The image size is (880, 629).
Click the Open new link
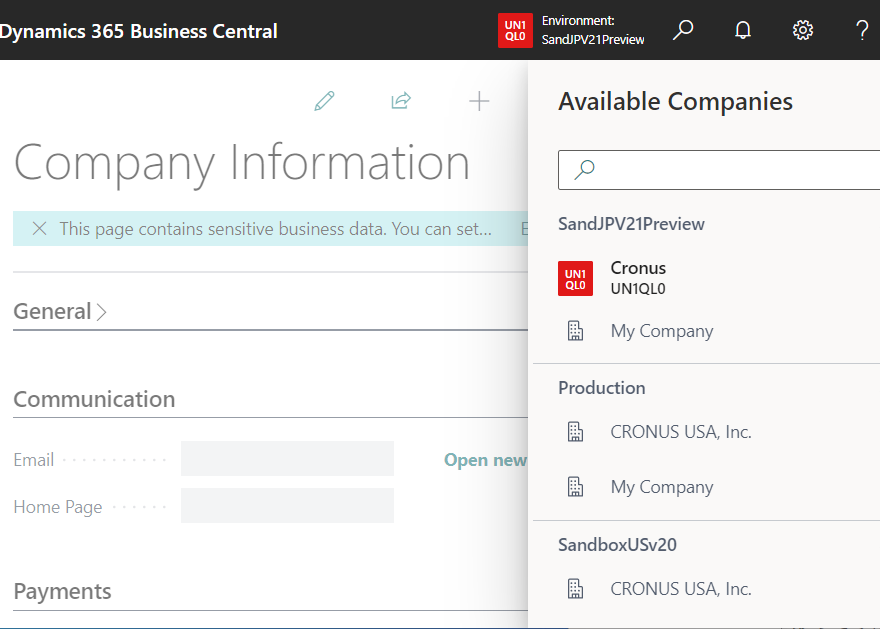[485, 460]
